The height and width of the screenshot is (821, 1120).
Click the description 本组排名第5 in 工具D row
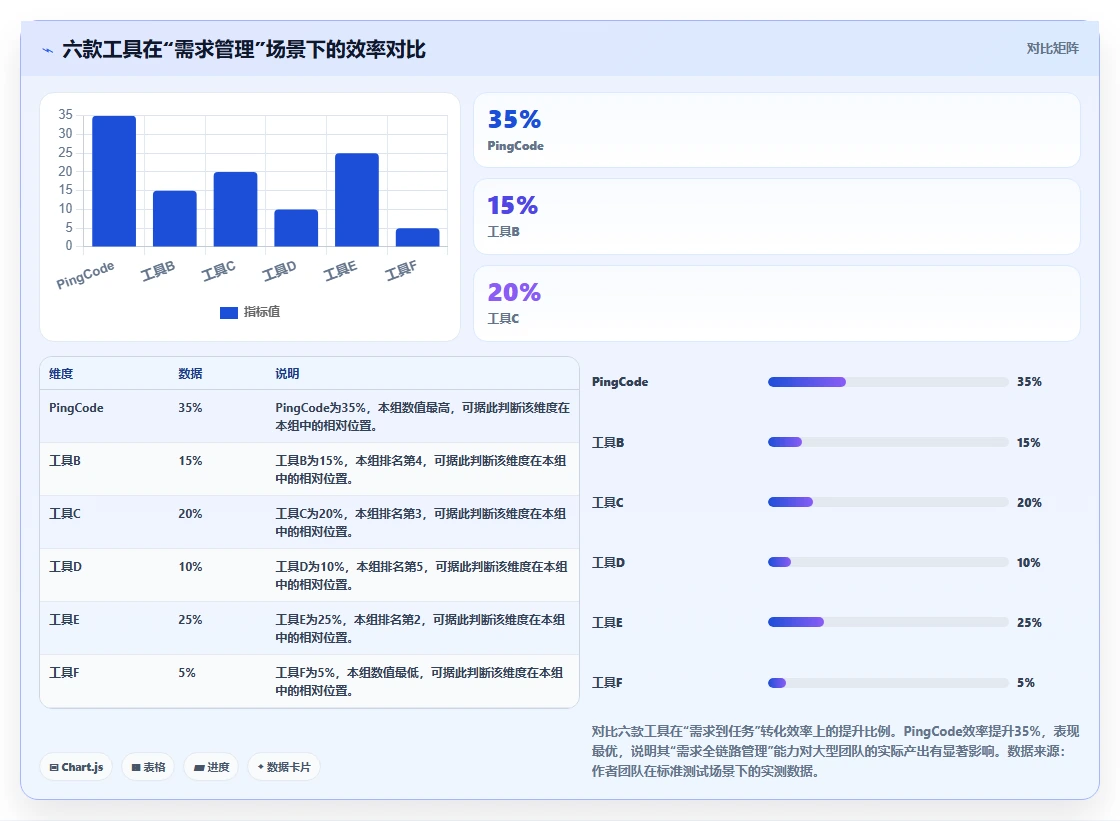(390, 567)
